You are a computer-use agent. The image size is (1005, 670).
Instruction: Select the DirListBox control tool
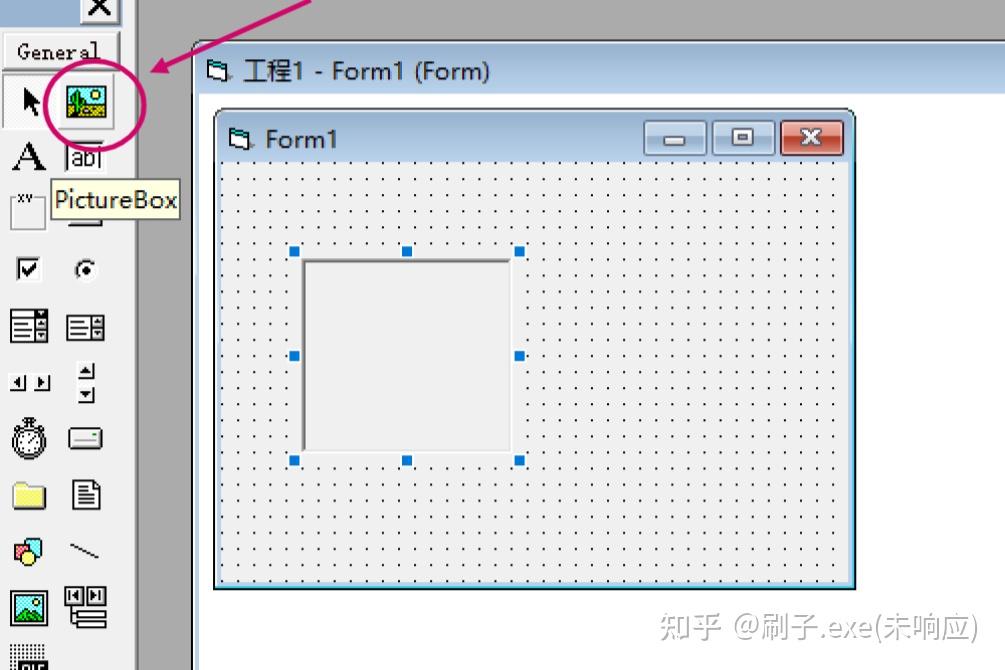[30, 493]
